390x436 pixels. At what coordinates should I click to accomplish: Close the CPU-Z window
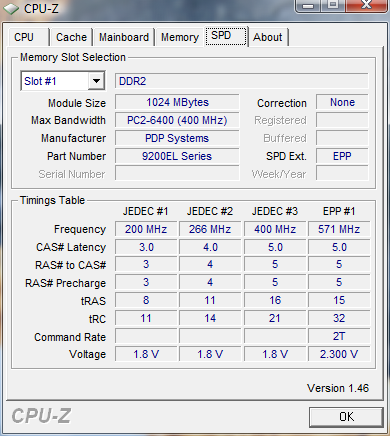(367, 5)
